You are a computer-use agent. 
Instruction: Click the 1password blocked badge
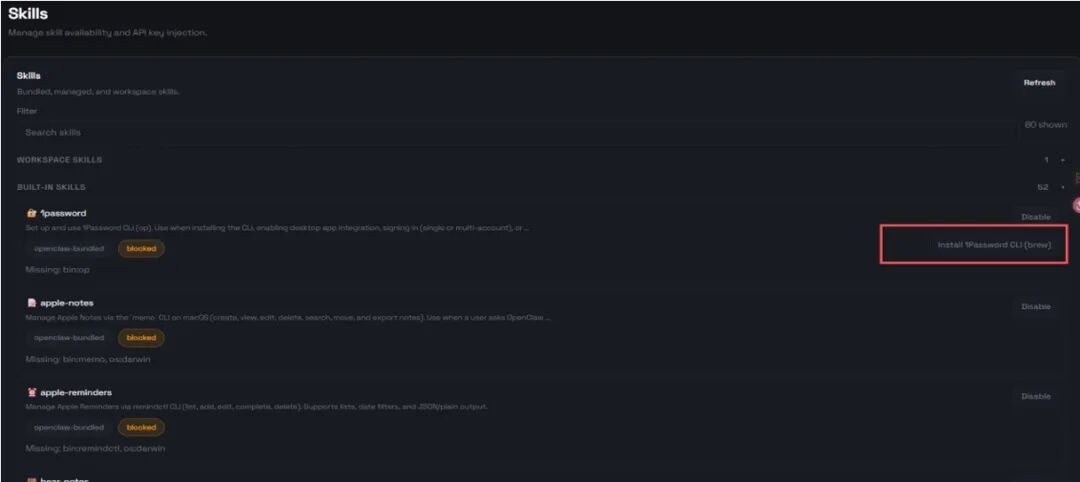141,249
